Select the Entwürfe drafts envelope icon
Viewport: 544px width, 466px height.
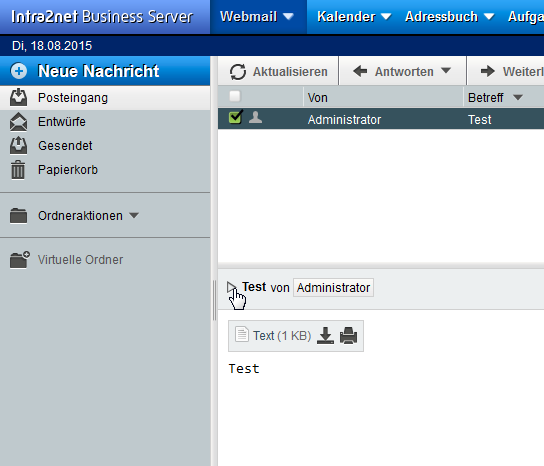(18, 122)
